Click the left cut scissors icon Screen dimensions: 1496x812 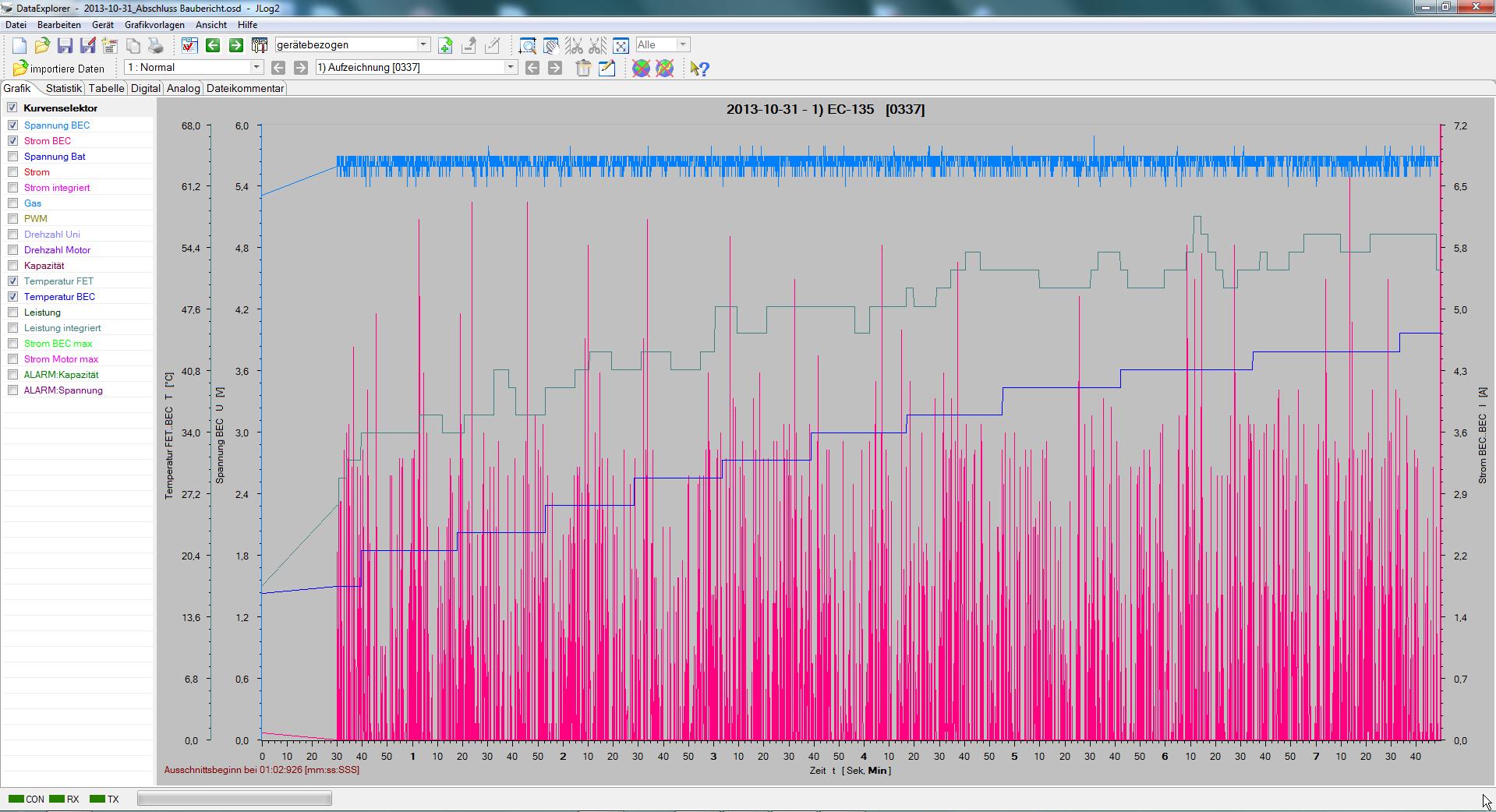[575, 45]
